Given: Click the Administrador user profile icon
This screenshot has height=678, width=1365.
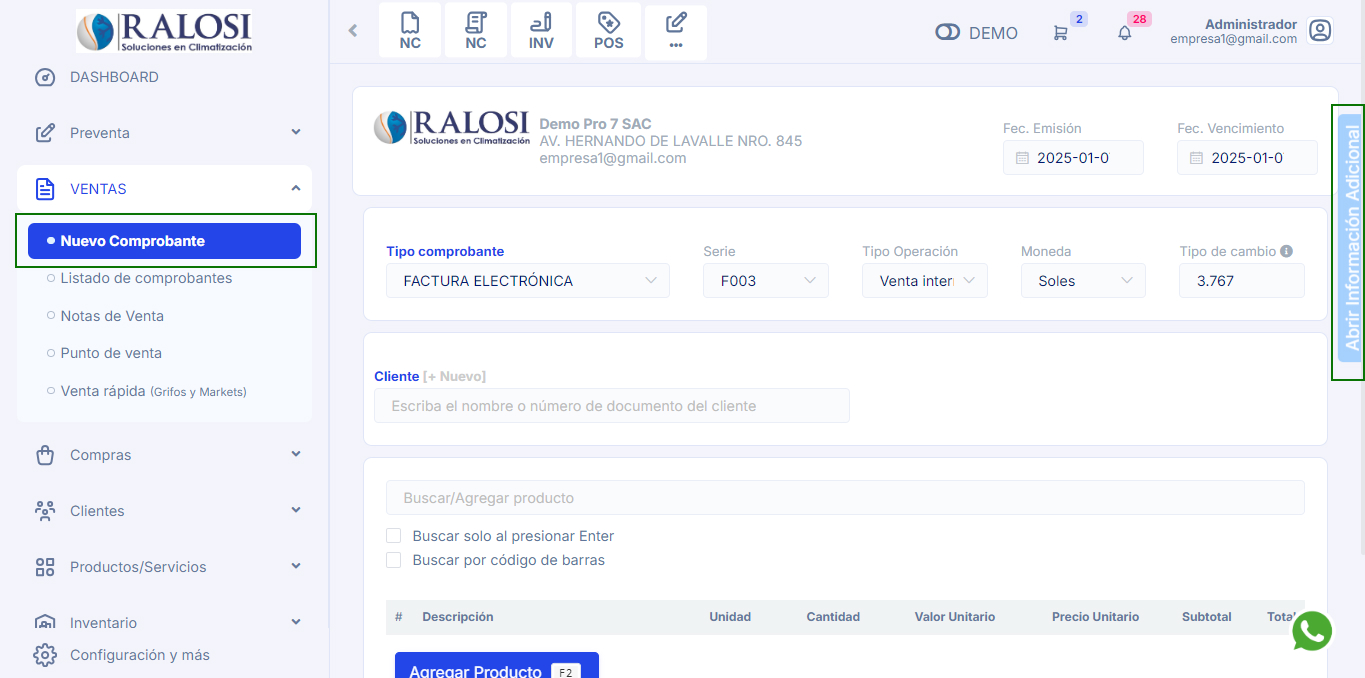Looking at the screenshot, I should (x=1320, y=31).
